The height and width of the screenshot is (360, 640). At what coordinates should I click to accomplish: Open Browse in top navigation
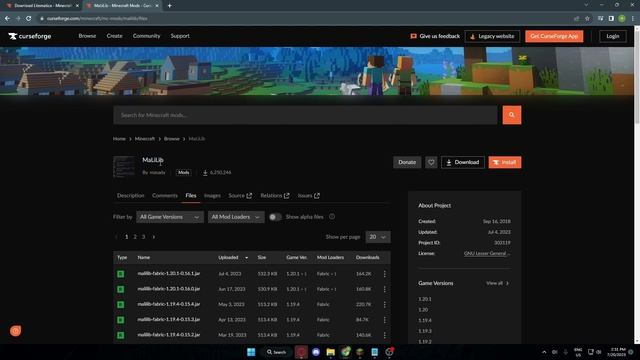(87, 36)
